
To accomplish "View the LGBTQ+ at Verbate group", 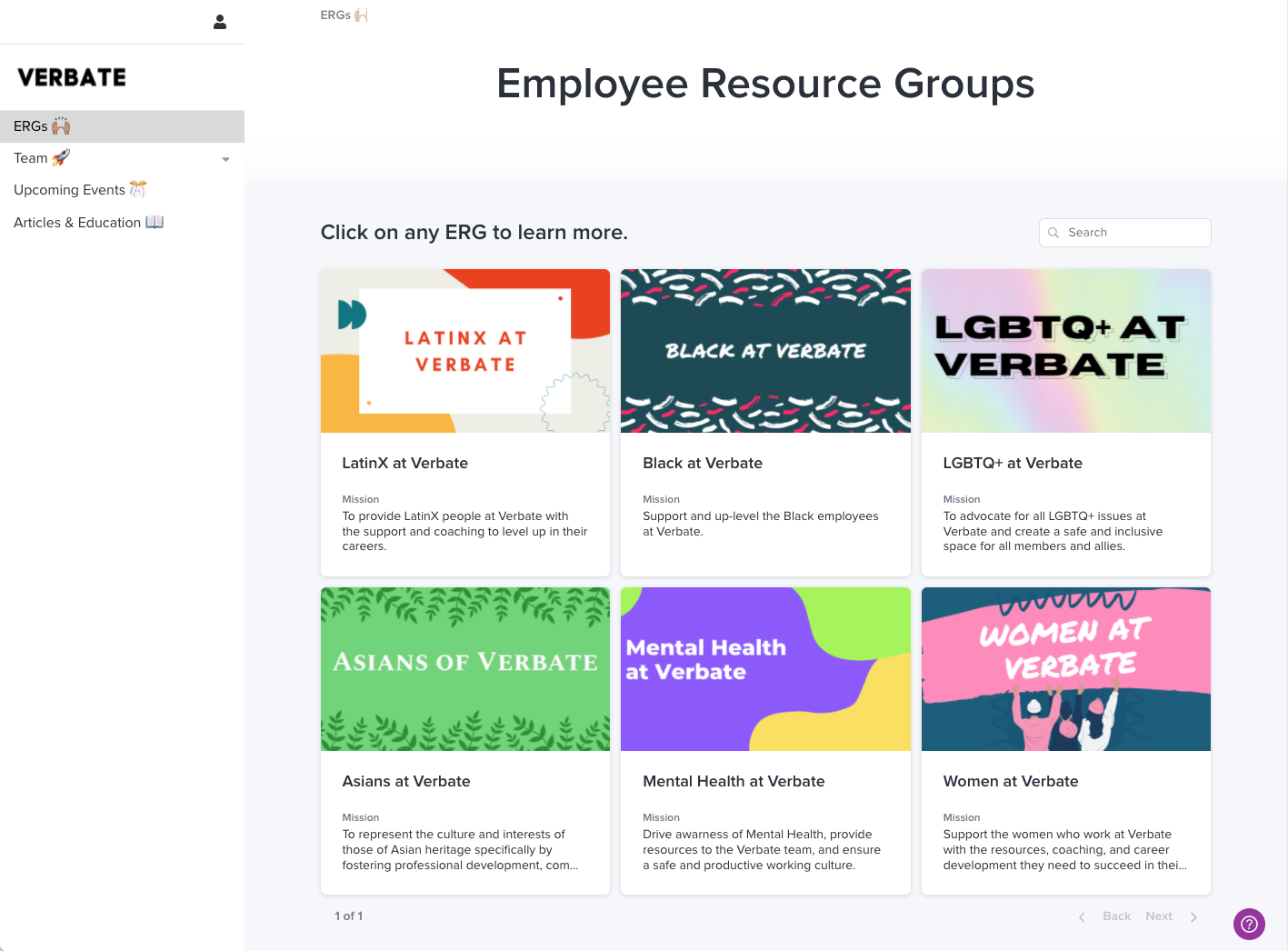I will tap(1065, 423).
